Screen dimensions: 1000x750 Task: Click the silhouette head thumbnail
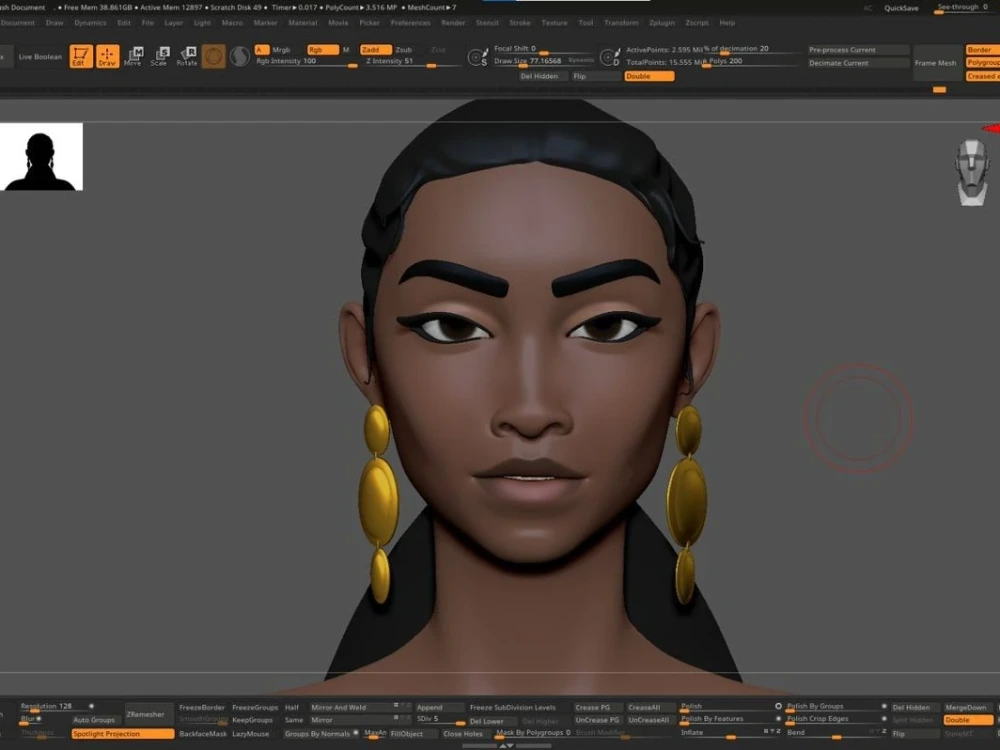point(41,156)
